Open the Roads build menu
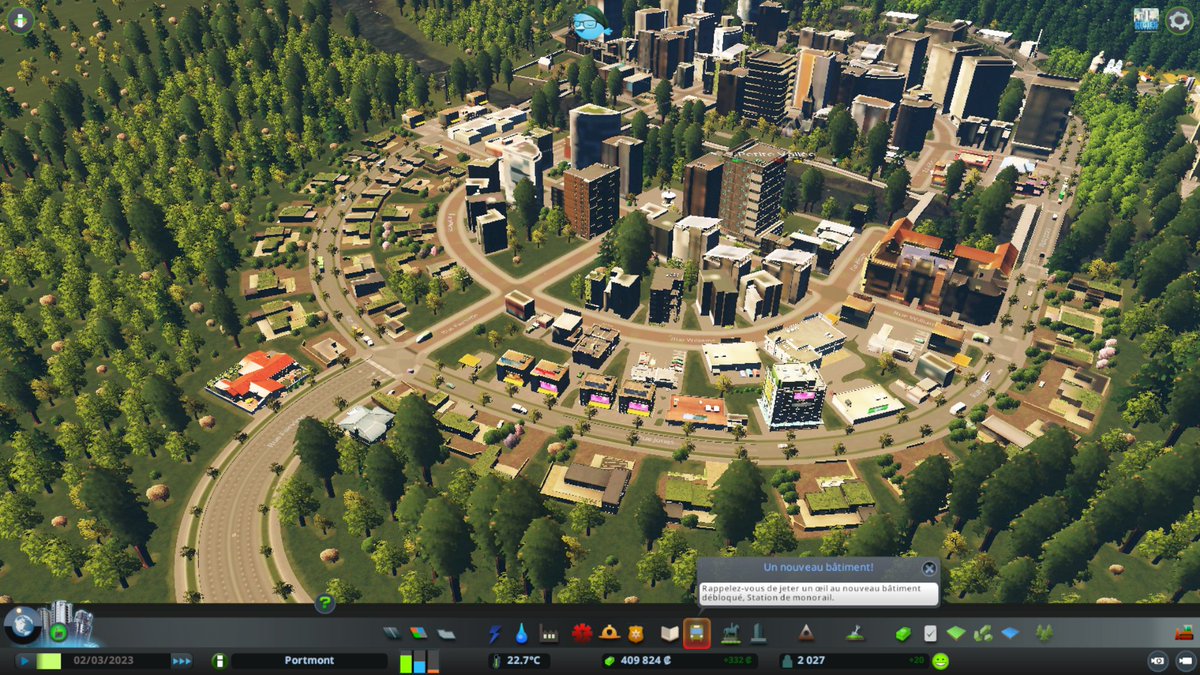Viewport: 1200px width, 675px height. [x=392, y=633]
